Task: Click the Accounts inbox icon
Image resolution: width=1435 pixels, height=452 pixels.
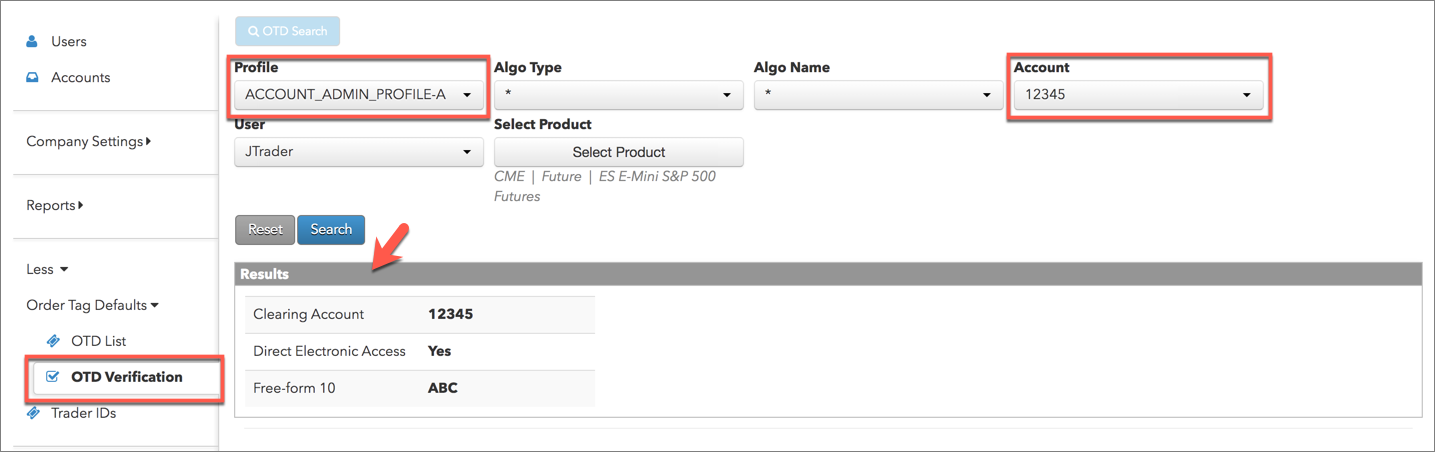Action: click(32, 78)
